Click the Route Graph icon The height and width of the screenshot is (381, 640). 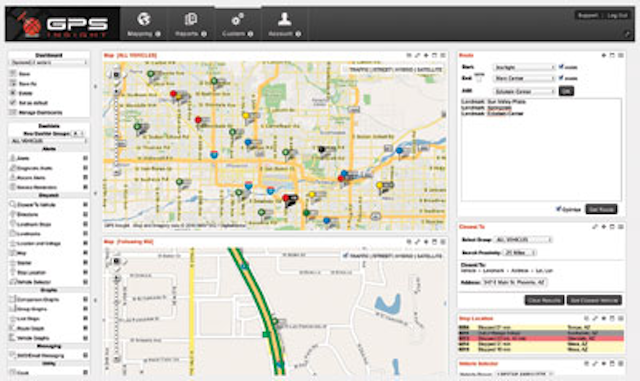click(x=13, y=328)
